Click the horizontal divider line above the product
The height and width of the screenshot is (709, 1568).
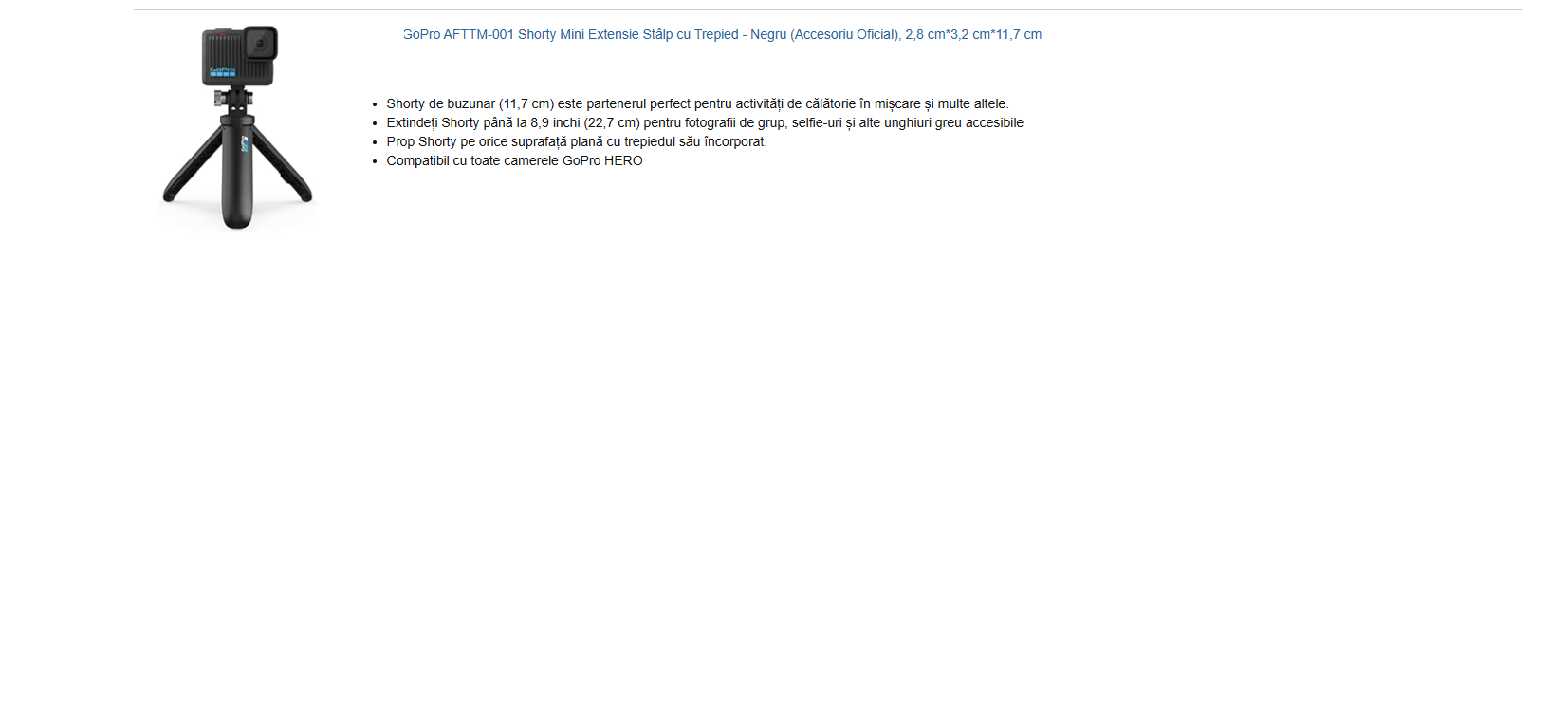click(827, 9)
